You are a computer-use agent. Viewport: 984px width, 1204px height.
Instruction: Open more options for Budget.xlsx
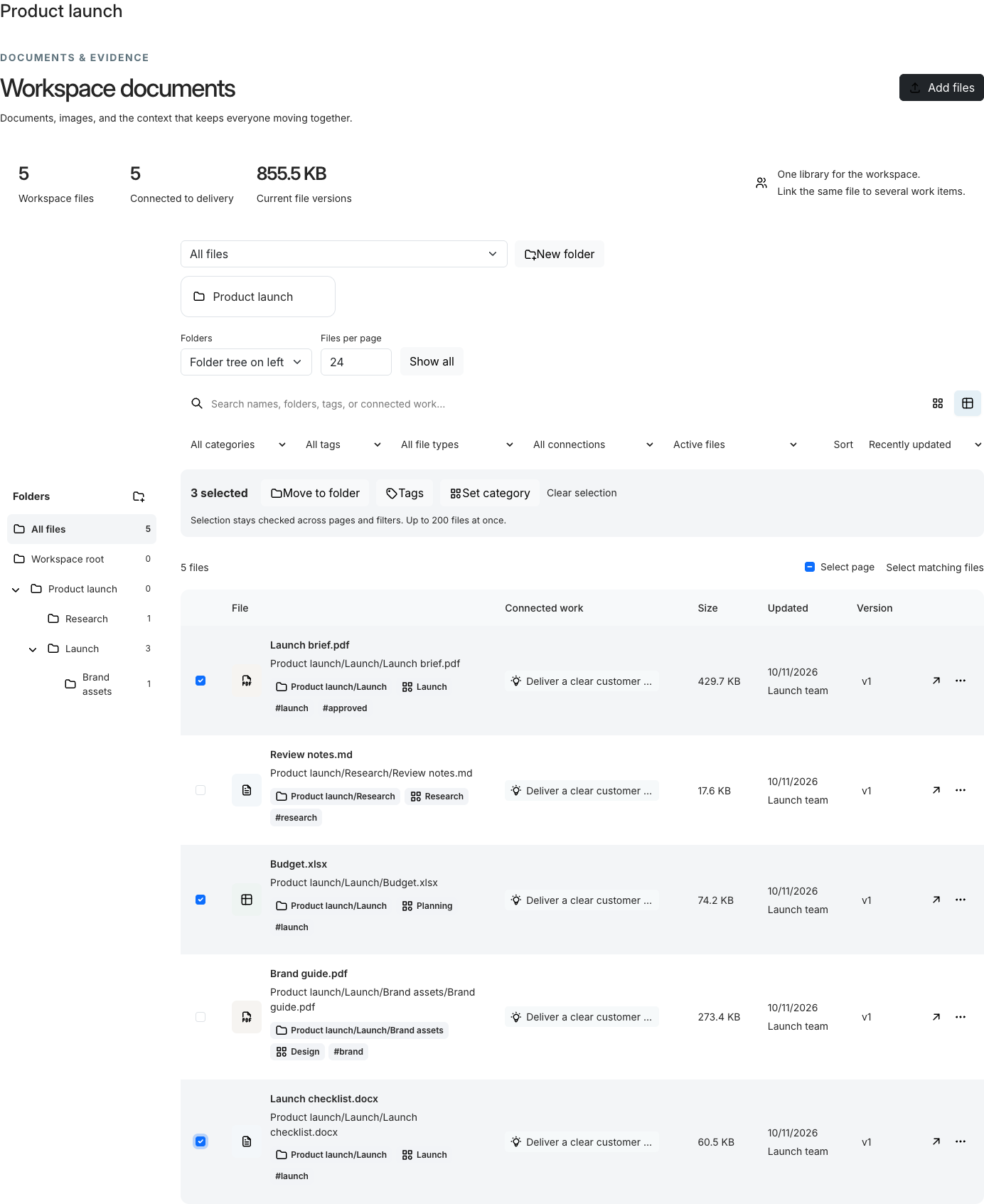coord(961,900)
